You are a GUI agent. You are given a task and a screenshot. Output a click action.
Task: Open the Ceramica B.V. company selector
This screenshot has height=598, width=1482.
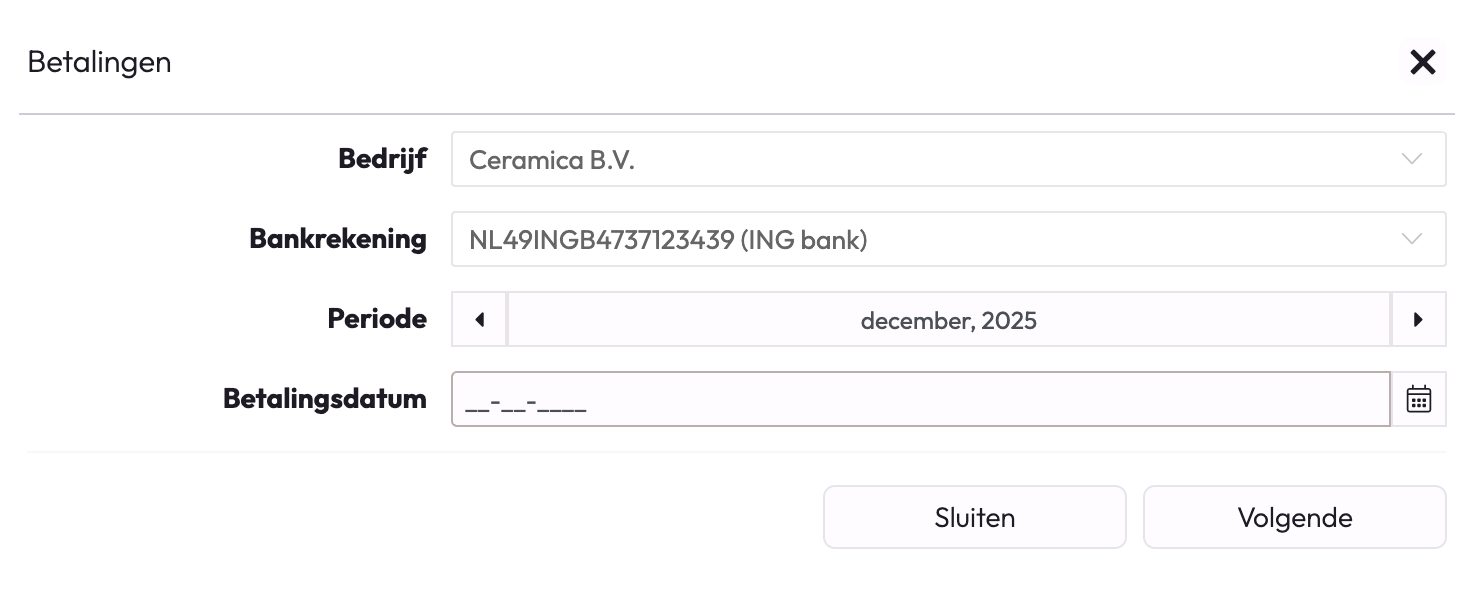[x=949, y=159]
